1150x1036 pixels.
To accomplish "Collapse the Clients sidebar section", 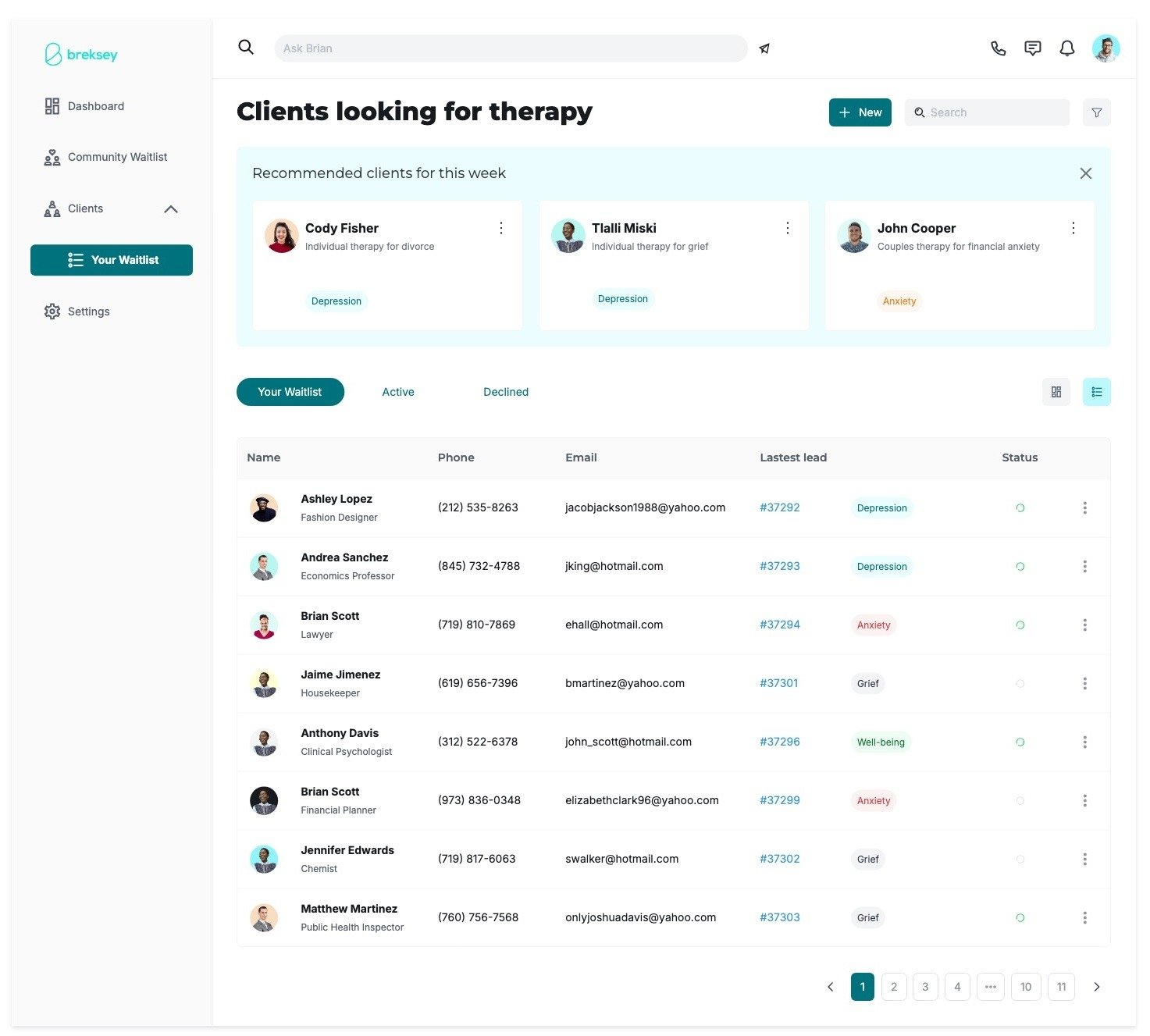I will tap(171, 209).
